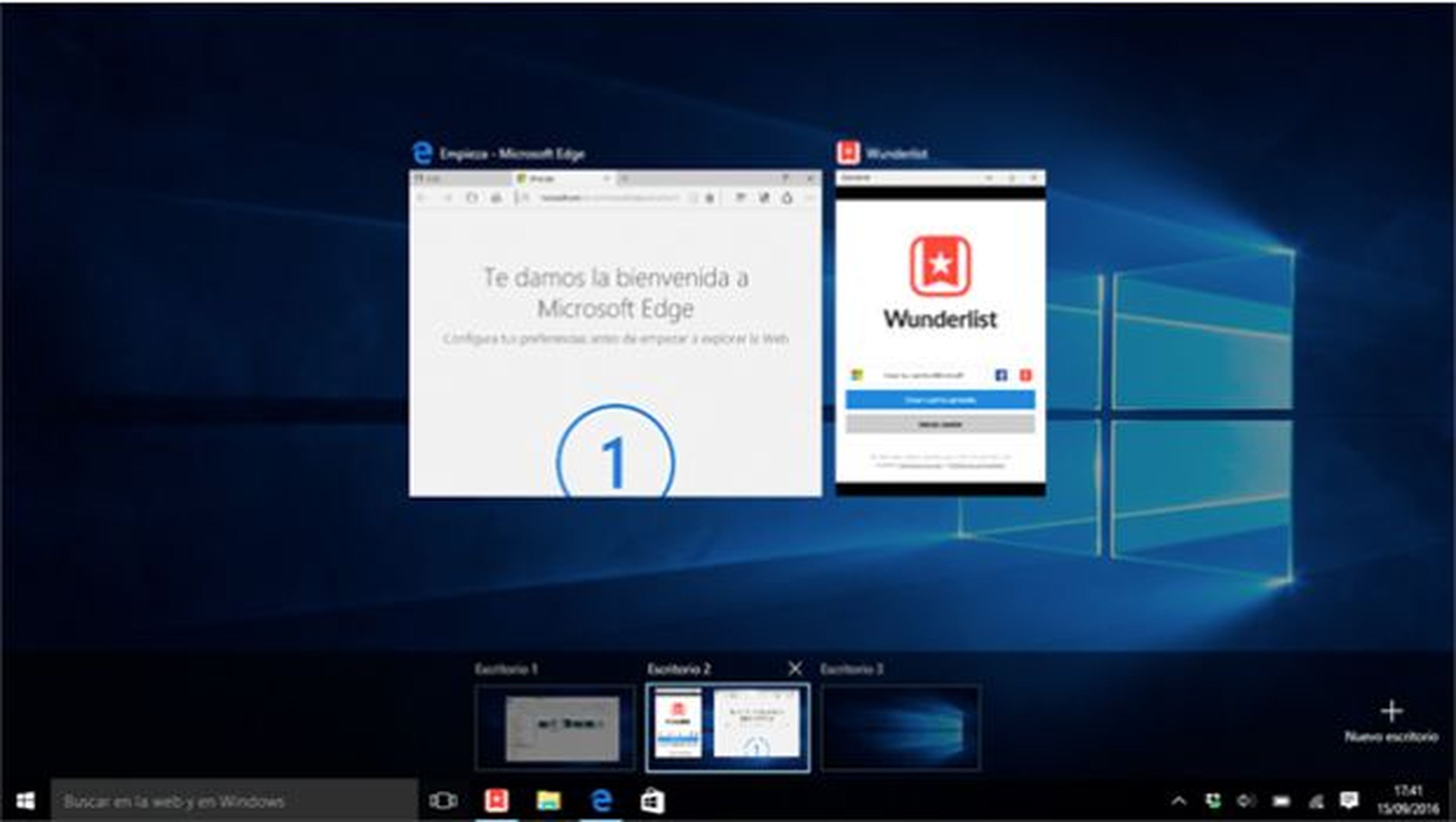Screen dimensions: 1456x822
Task: Click the Microsoft account logo in Wunderlist
Action: (x=857, y=375)
